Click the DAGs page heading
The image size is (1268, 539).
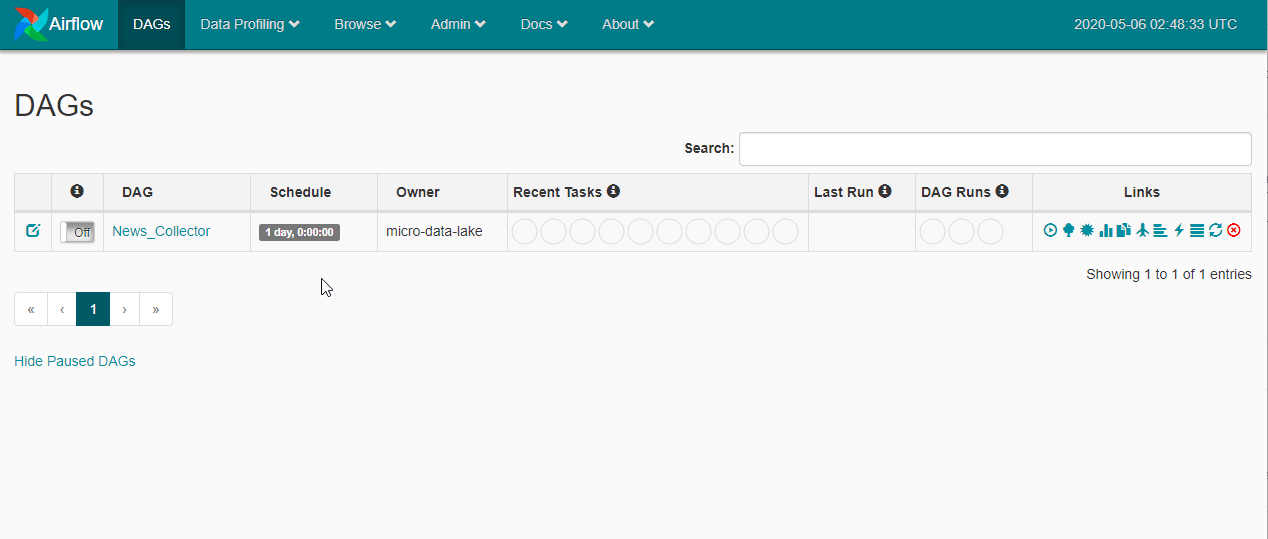[54, 106]
